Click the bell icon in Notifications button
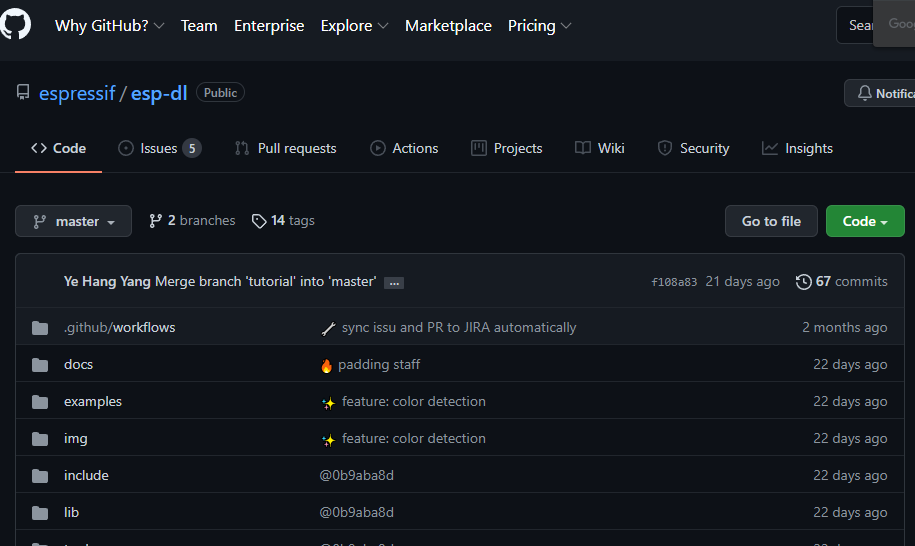The width and height of the screenshot is (915, 546). 864,93
